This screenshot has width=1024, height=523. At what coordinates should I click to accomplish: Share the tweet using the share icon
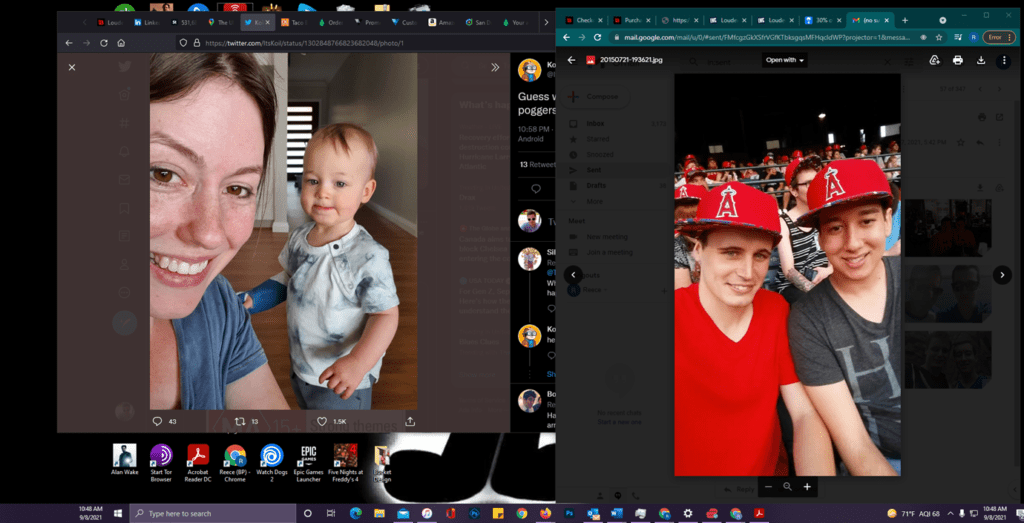[410, 421]
